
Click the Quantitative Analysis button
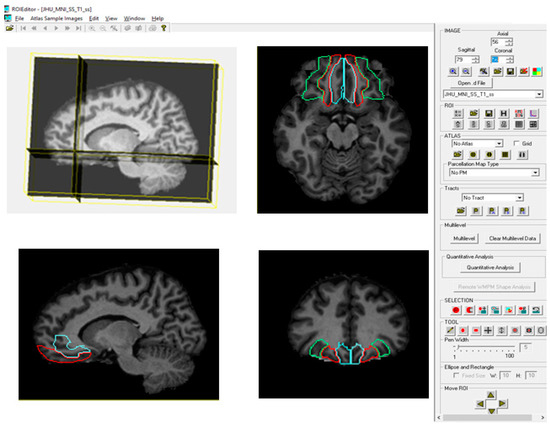[x=490, y=267]
